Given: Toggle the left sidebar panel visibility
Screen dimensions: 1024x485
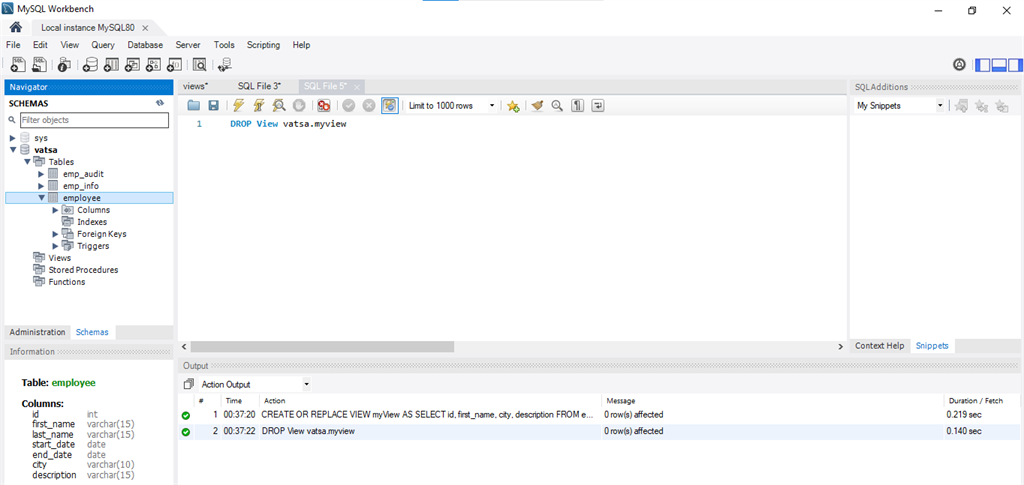Looking at the screenshot, I should tap(982, 65).
